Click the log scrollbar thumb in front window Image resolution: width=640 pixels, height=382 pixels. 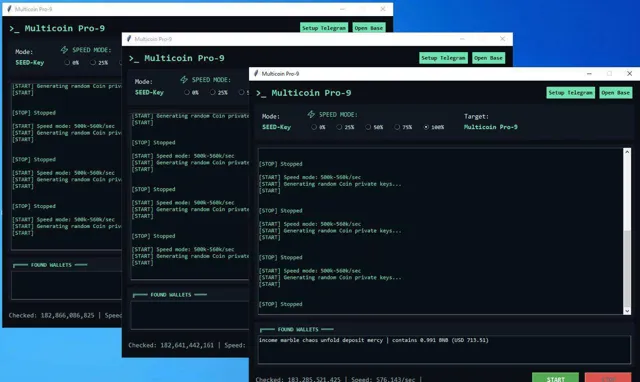627,268
